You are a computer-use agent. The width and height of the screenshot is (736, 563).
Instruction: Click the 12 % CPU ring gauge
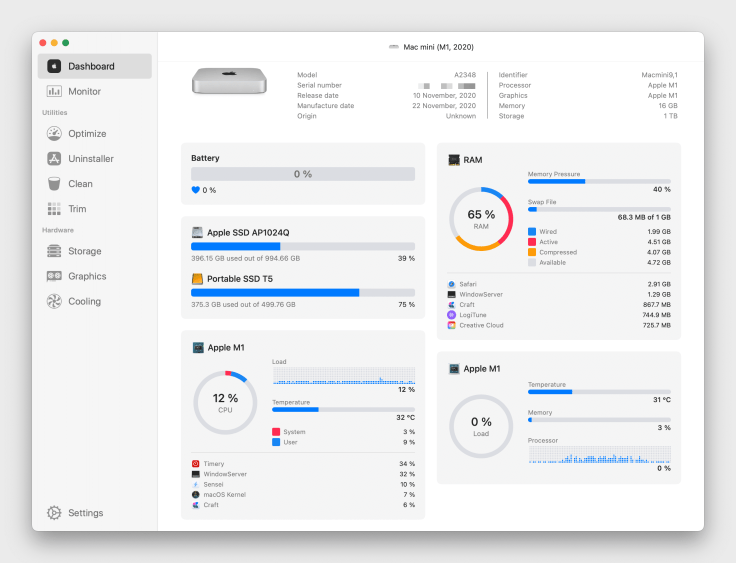[x=225, y=402]
